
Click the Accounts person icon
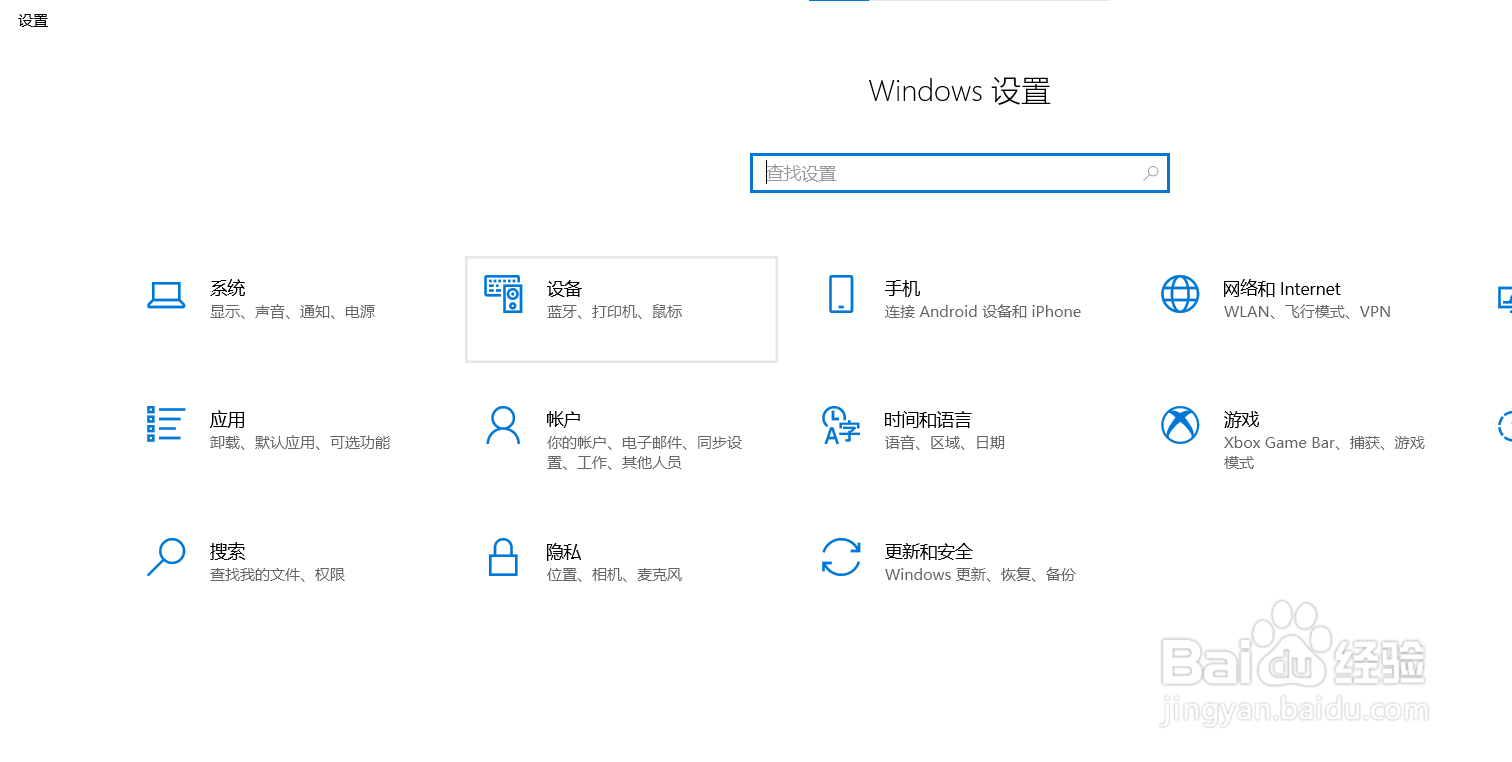pos(503,425)
